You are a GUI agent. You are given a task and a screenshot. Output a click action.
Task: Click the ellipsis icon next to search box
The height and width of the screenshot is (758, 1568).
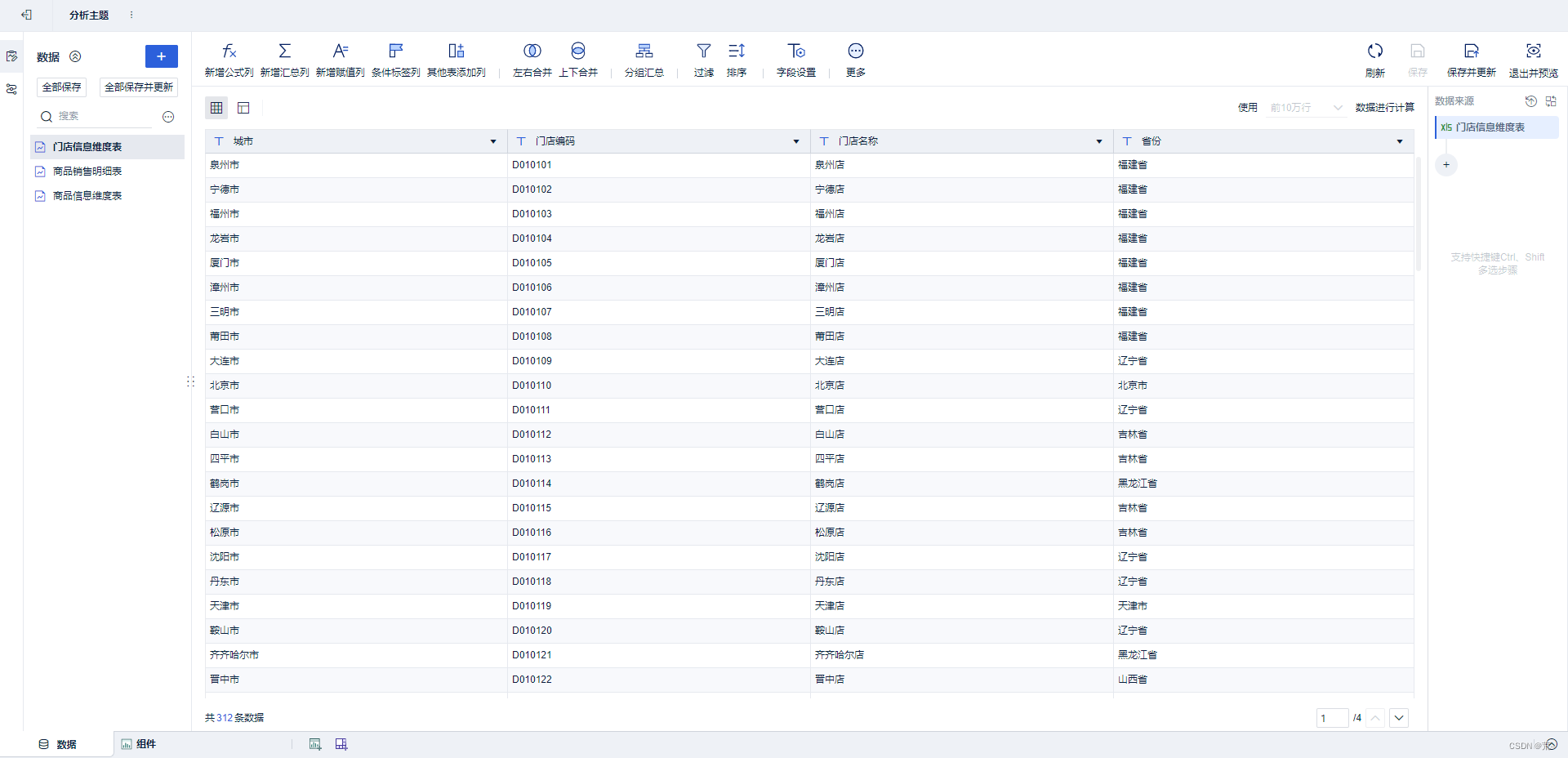click(168, 117)
